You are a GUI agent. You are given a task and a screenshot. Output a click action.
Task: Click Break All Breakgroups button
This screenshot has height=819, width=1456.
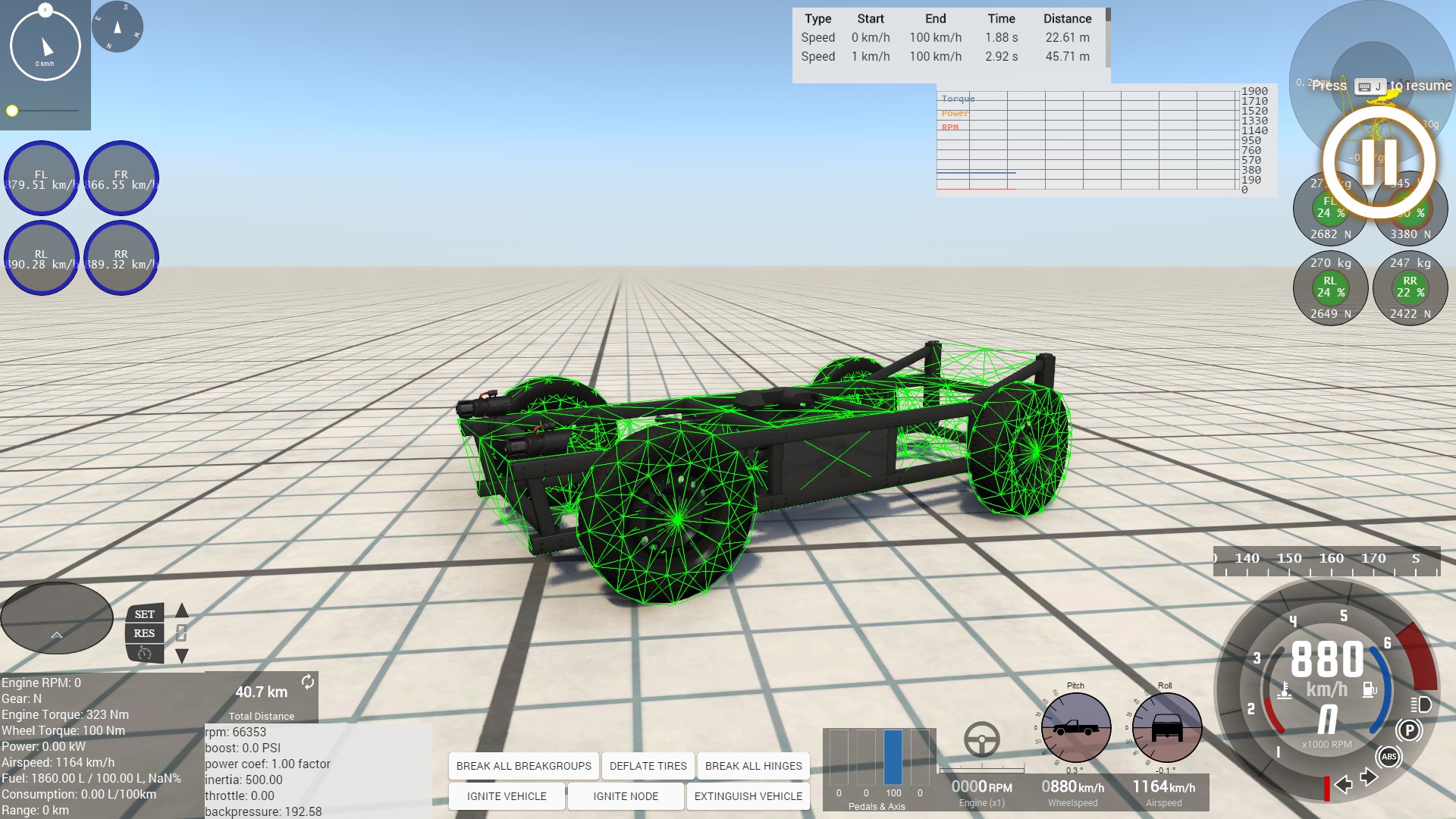tap(523, 766)
